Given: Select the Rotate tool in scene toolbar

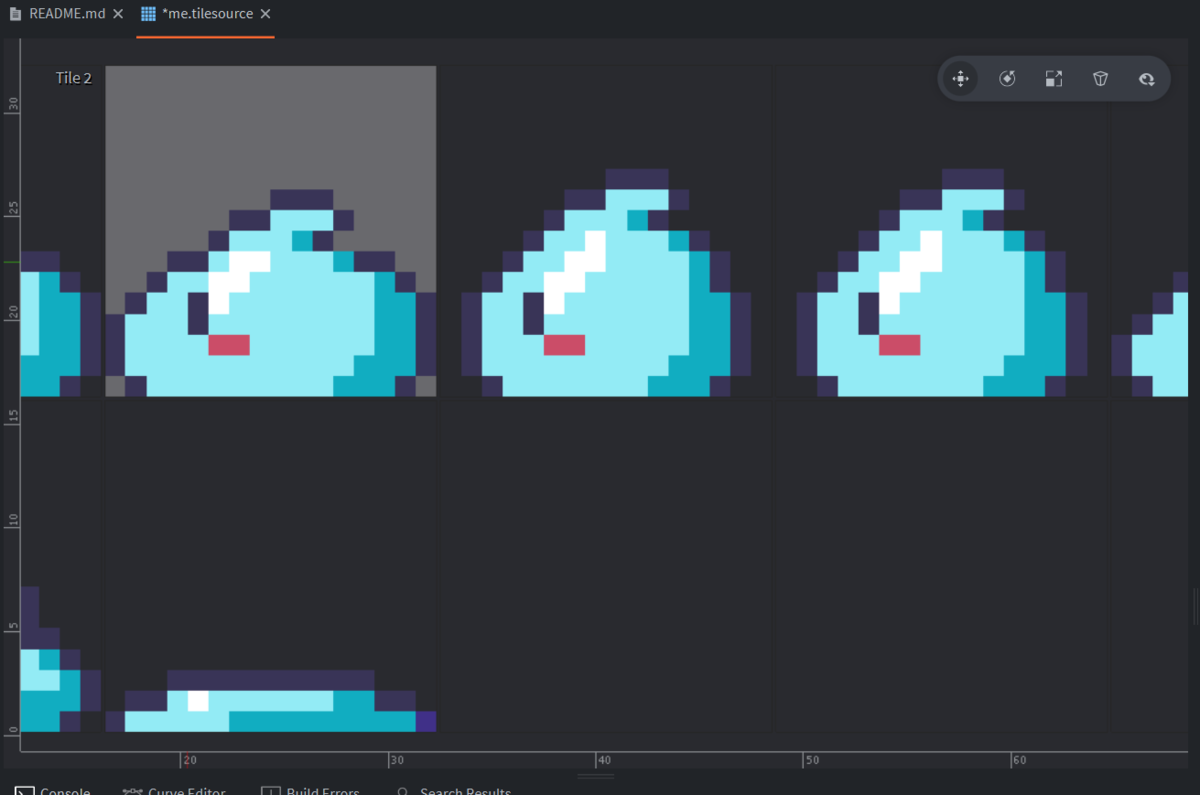Looking at the screenshot, I should click(x=1007, y=79).
